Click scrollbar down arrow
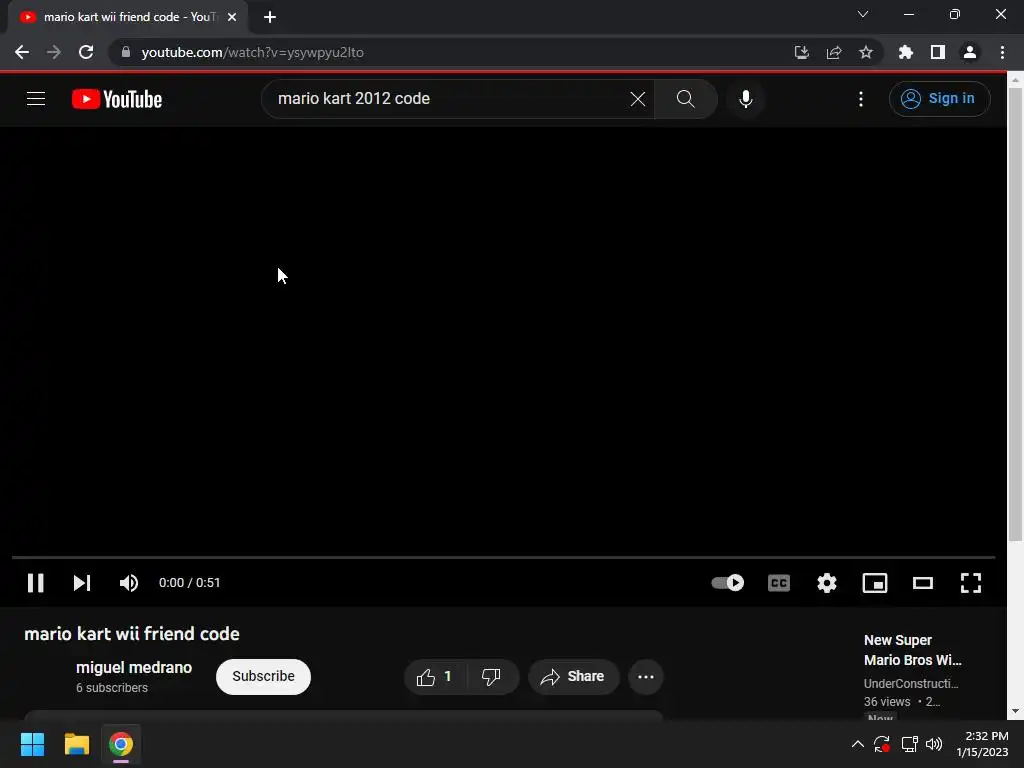The image size is (1024, 768). (x=1015, y=711)
